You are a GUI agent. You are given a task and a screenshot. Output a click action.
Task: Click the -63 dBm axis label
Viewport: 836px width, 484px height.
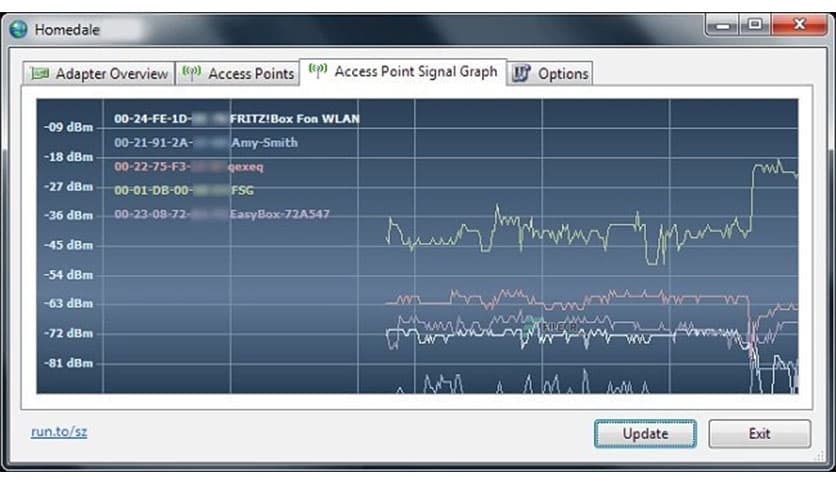coord(68,304)
